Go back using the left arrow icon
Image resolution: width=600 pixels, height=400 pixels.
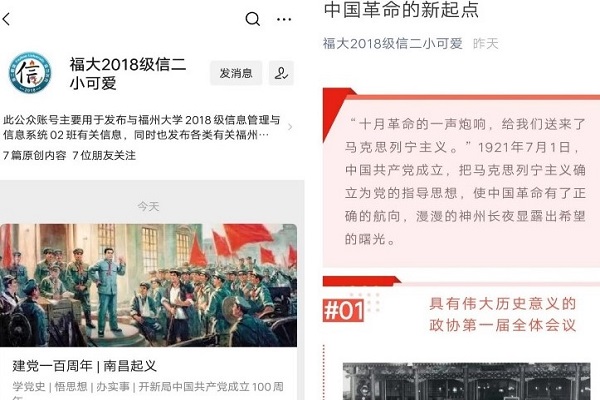pos(6,19)
